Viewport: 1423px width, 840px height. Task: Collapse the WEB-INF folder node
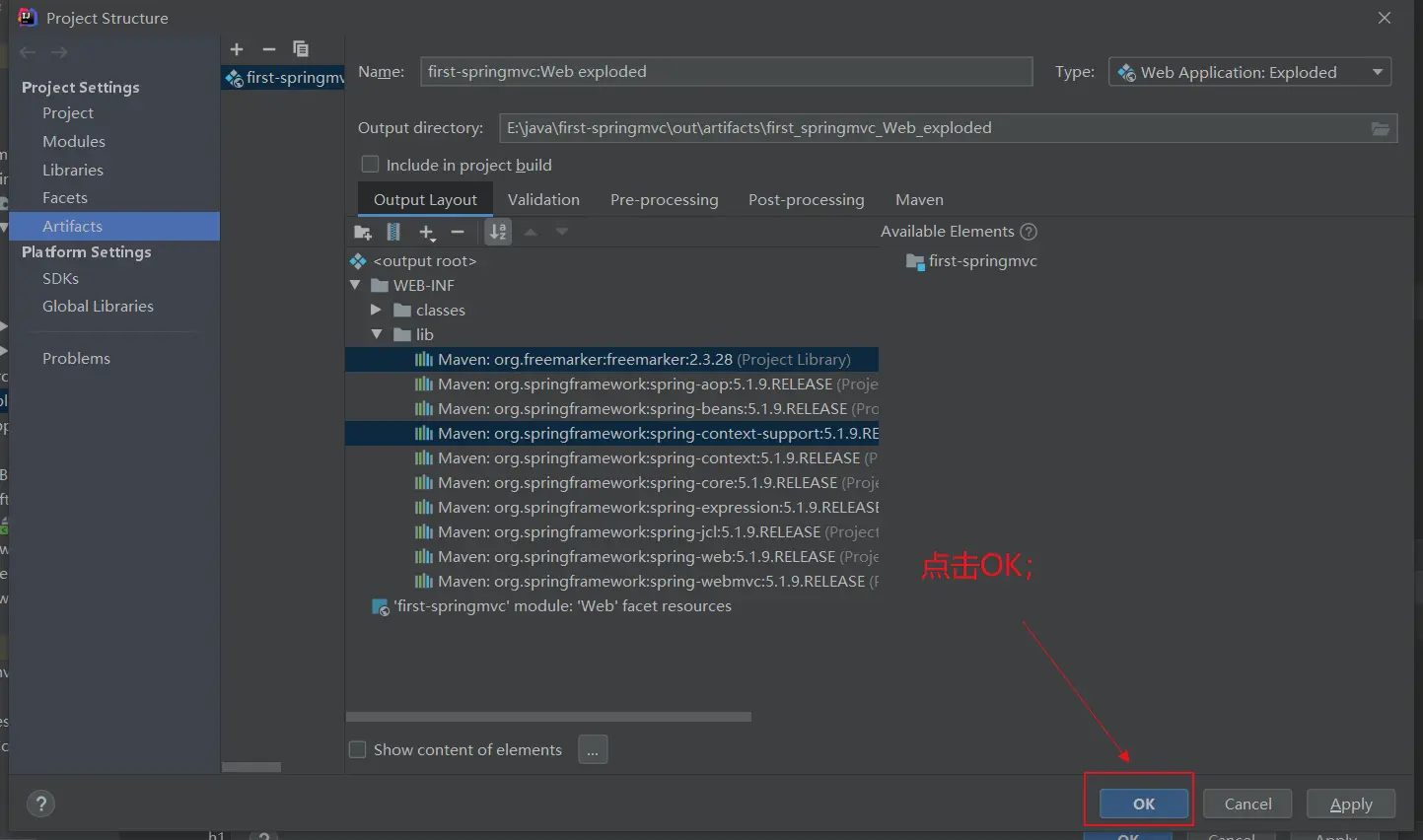(355, 285)
